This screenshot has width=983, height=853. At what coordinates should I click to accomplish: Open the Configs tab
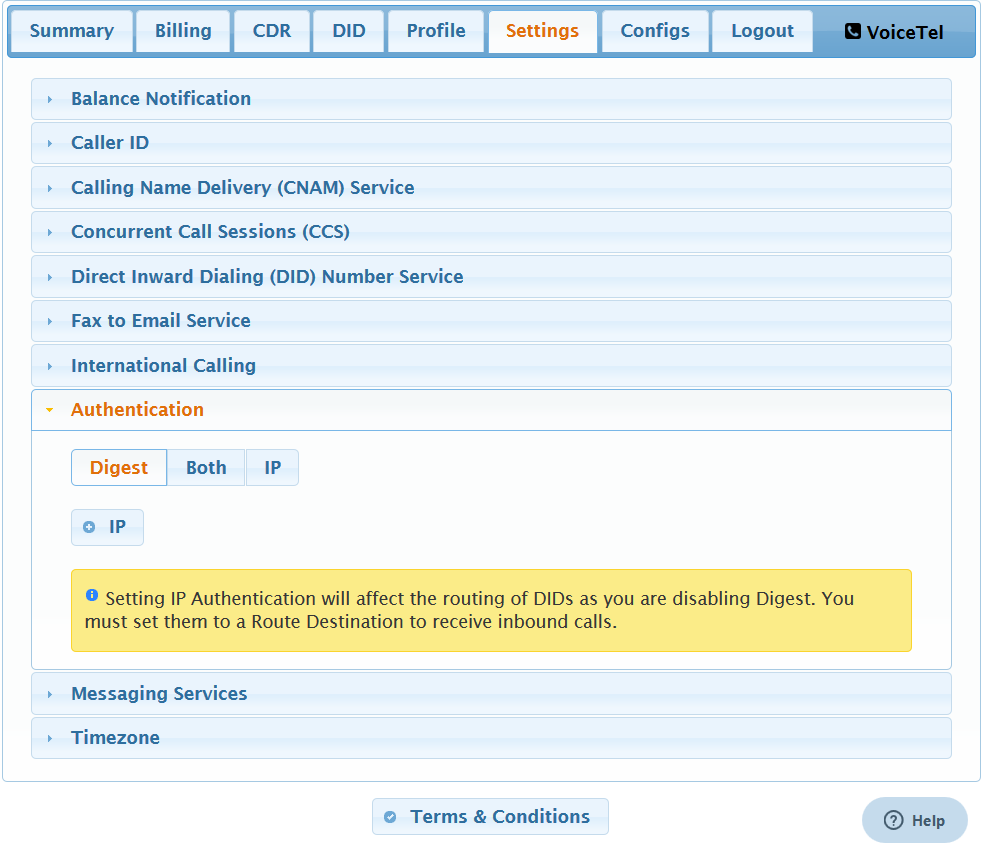(x=654, y=31)
